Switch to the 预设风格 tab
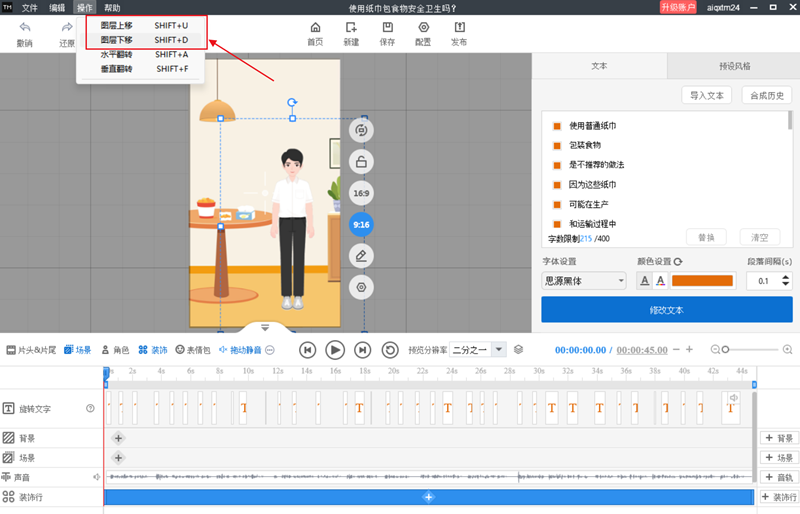The width and height of the screenshot is (800, 514). point(734,66)
